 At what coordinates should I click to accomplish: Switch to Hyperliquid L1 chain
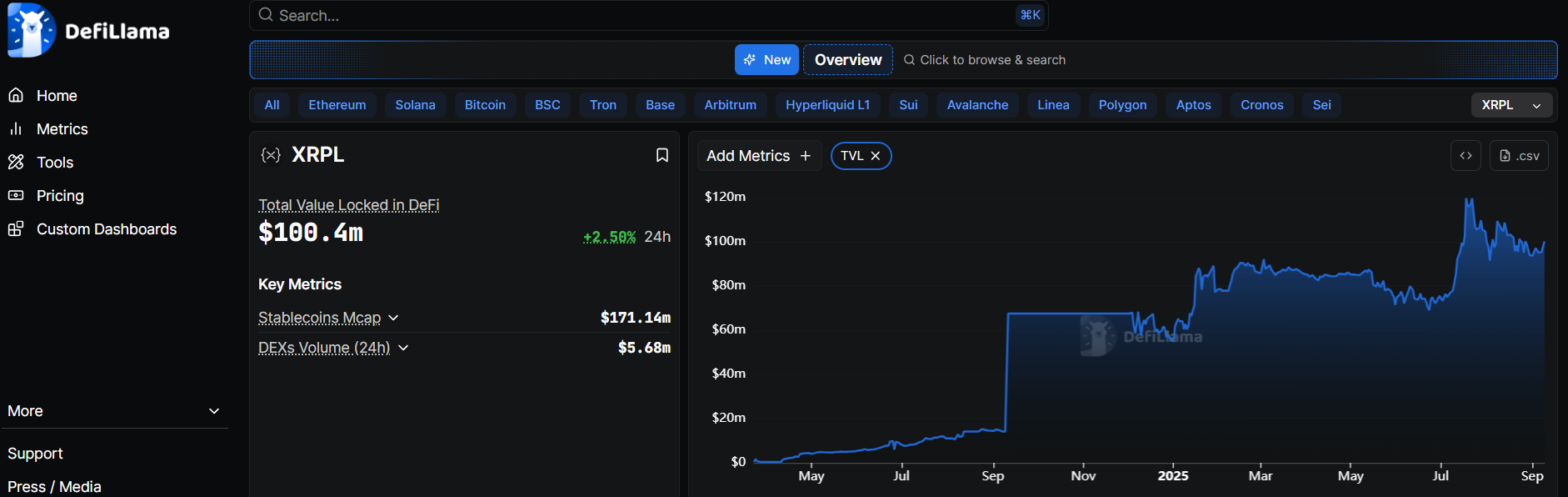[x=827, y=105]
